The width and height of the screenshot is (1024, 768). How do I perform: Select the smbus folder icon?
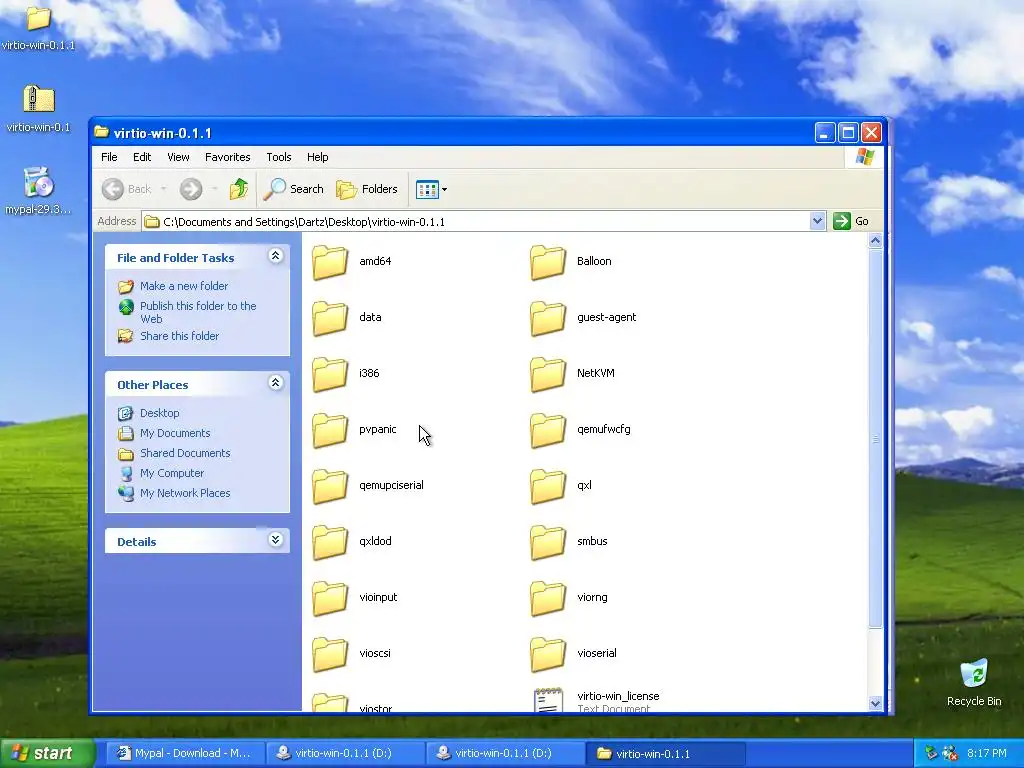(547, 543)
